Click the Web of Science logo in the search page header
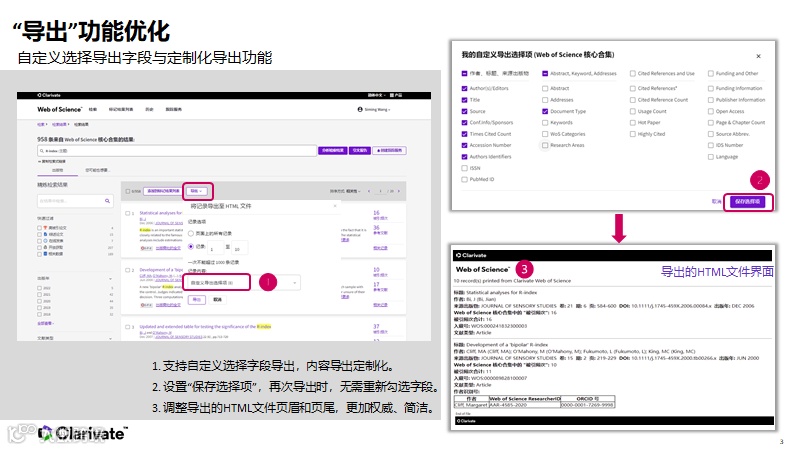The image size is (800, 450). pos(59,109)
